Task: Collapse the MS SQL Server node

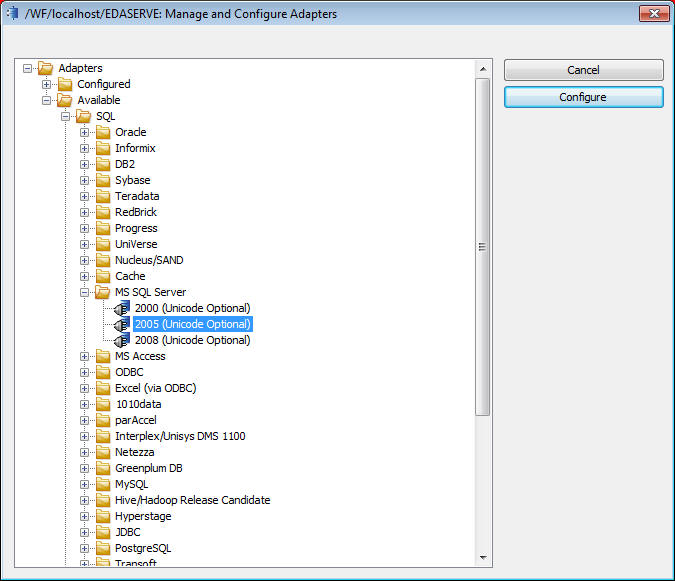Action: click(84, 292)
